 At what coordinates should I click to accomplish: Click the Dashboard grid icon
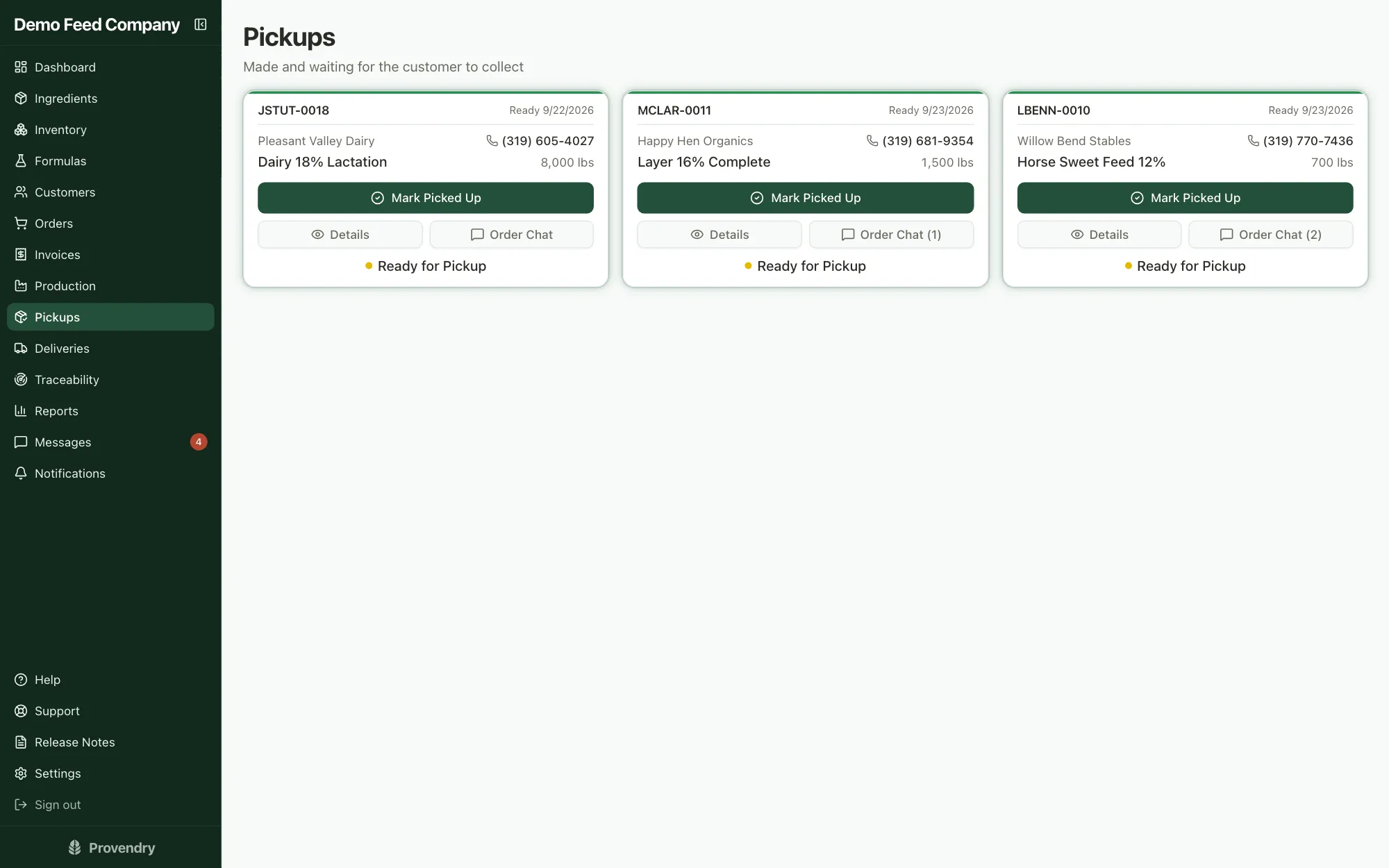click(21, 67)
